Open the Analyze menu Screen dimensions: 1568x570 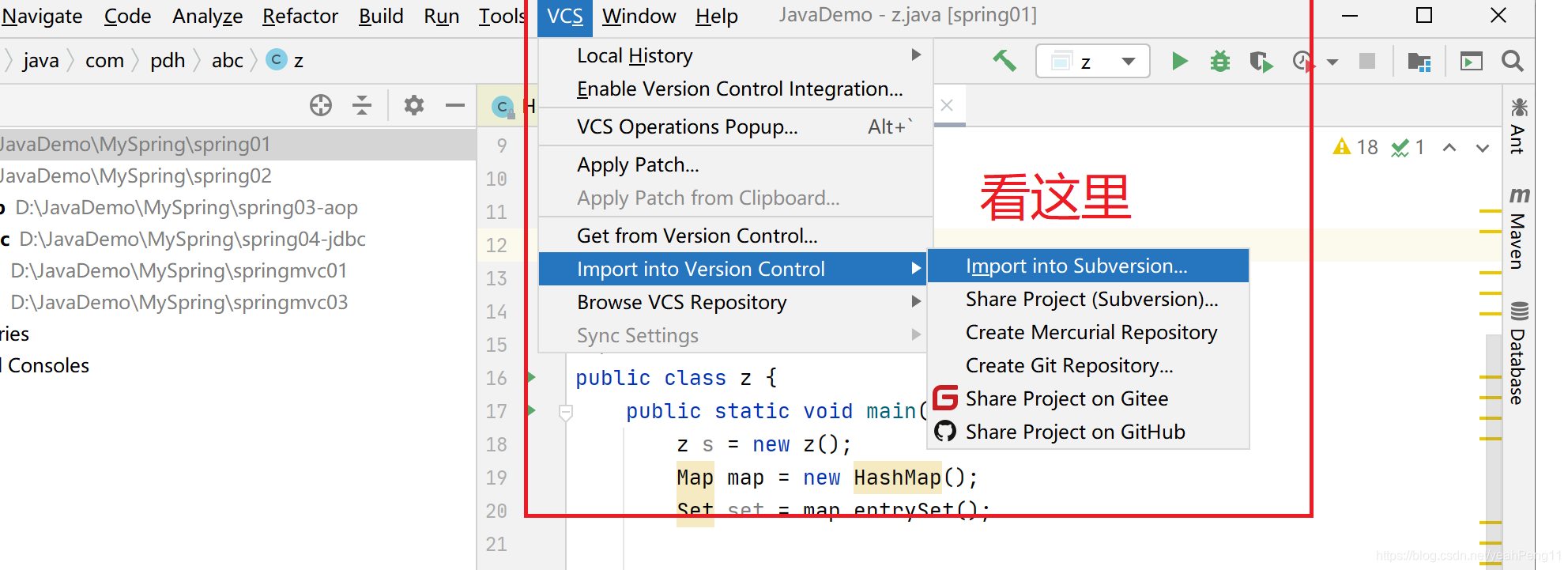pos(207,16)
